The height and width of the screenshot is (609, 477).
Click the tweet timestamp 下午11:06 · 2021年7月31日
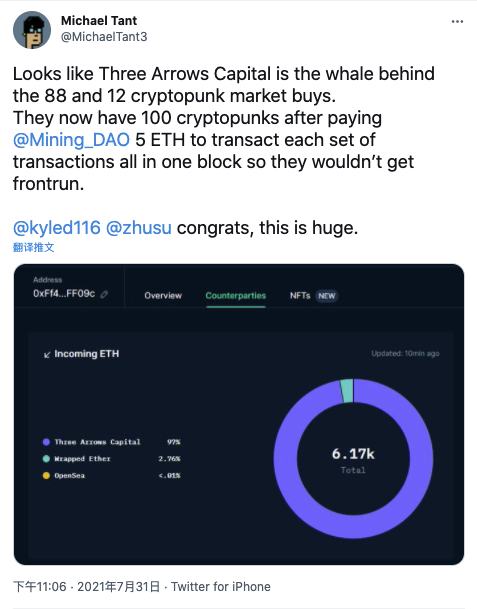point(86,586)
